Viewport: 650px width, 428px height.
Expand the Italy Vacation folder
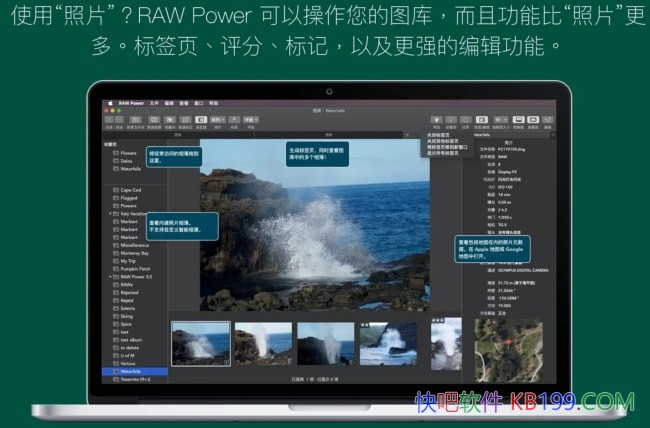[x=110, y=213]
